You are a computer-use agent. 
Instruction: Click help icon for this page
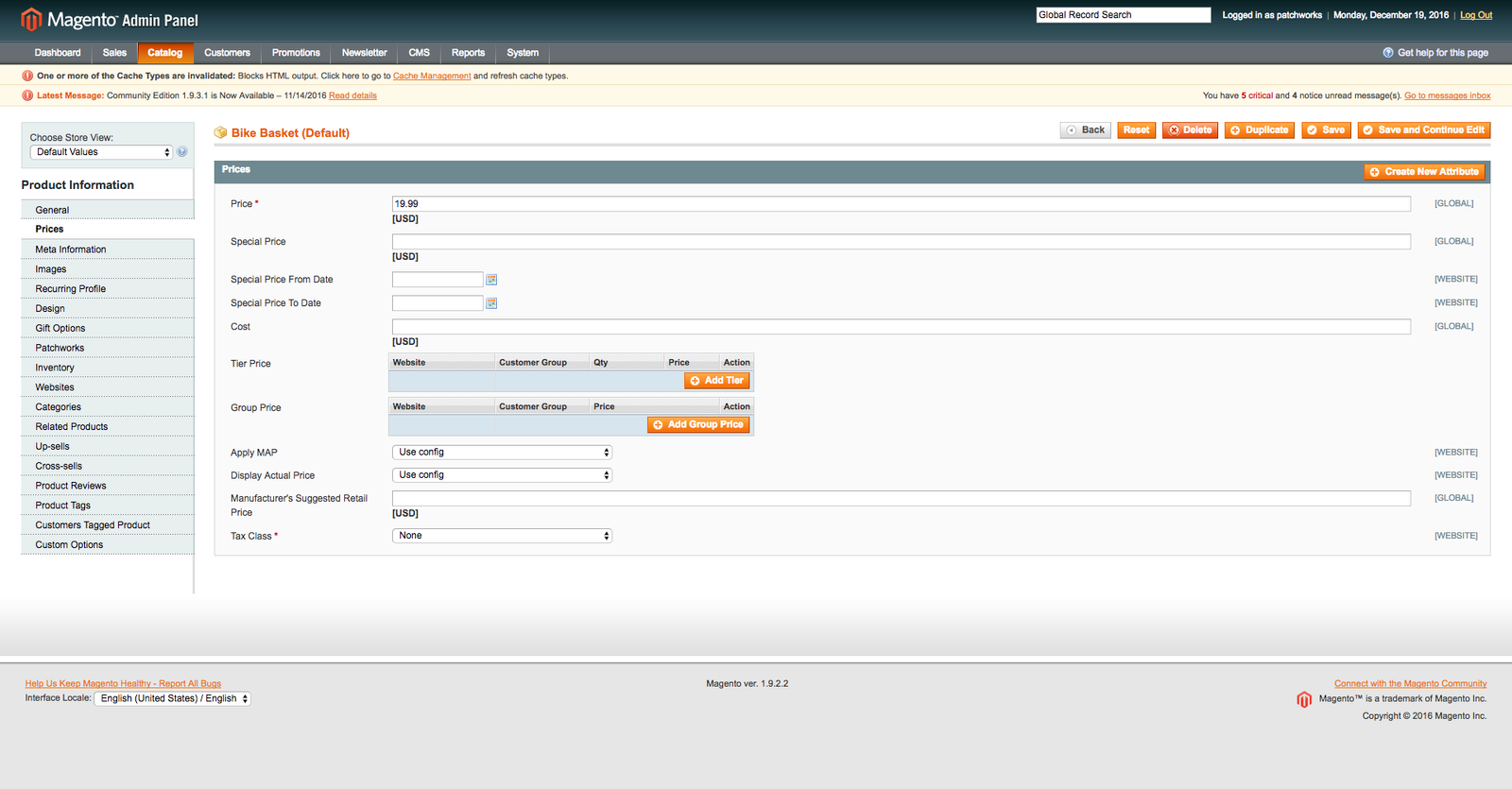pos(1388,53)
